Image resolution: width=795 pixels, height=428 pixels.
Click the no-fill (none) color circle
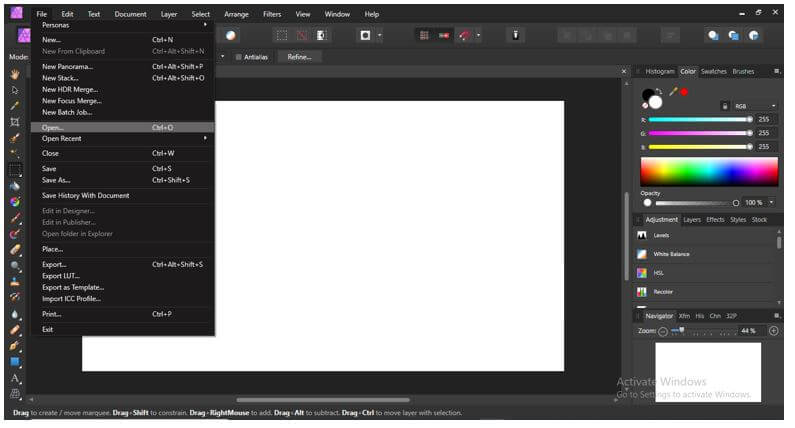[644, 105]
